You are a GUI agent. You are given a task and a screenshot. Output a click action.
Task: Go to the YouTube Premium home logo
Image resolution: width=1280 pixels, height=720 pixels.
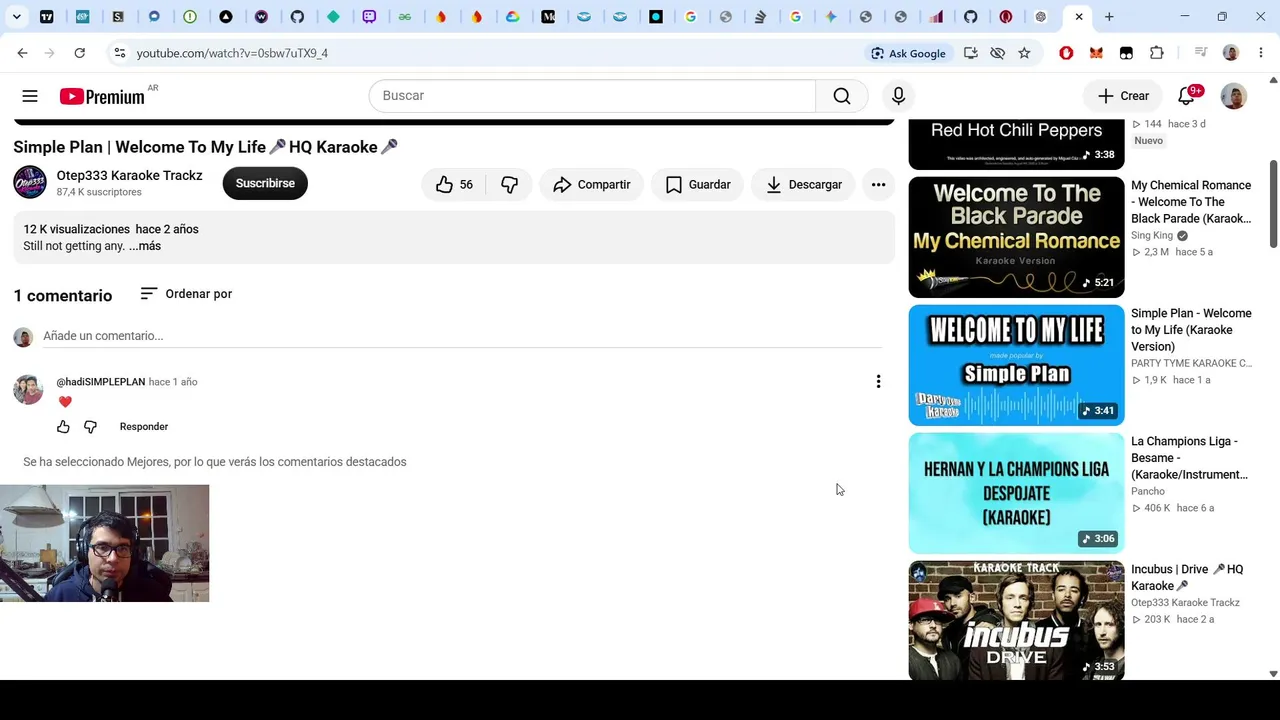pyautogui.click(x=102, y=96)
